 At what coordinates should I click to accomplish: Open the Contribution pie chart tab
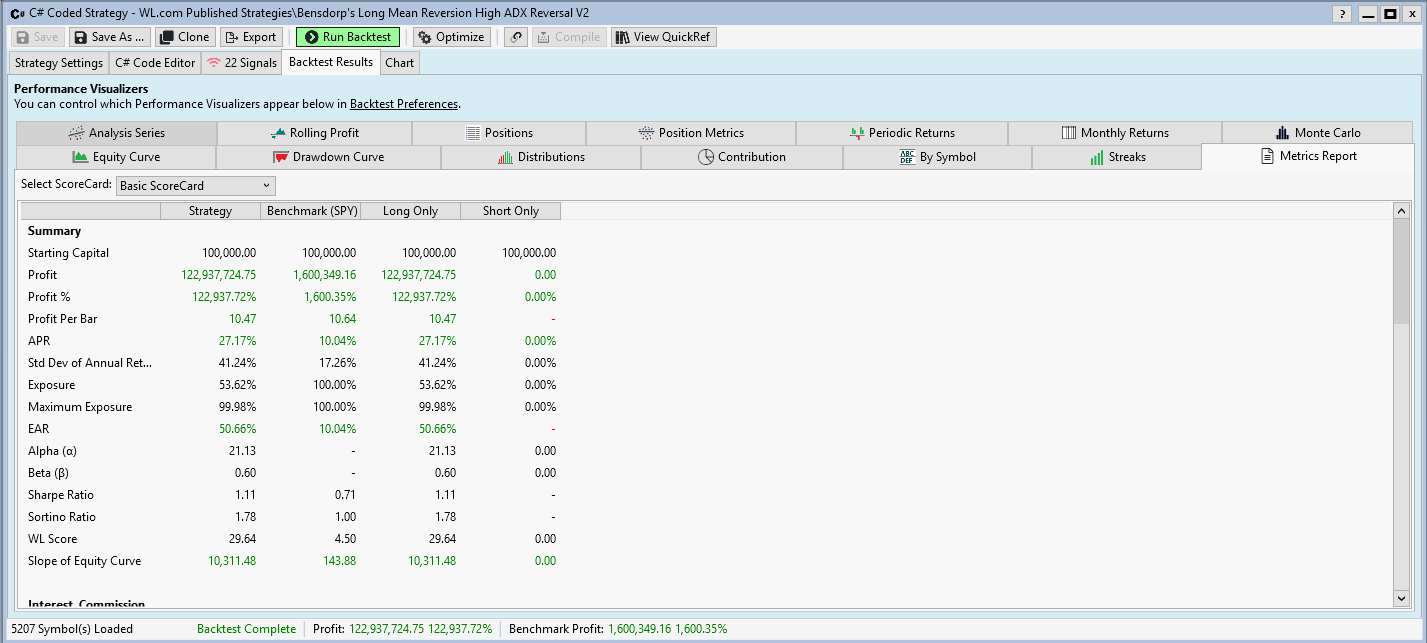click(741, 157)
